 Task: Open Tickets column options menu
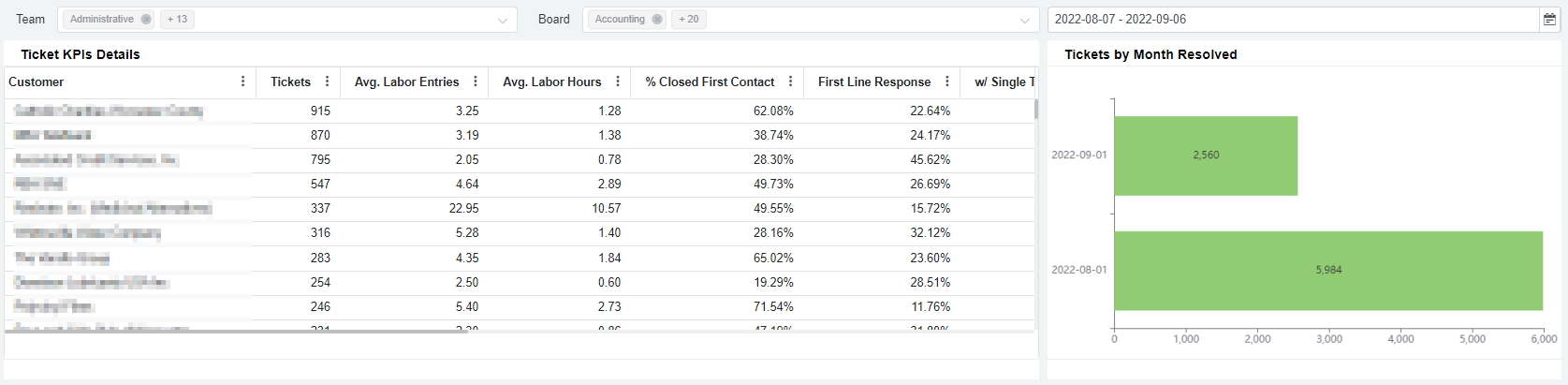pyautogui.click(x=327, y=81)
